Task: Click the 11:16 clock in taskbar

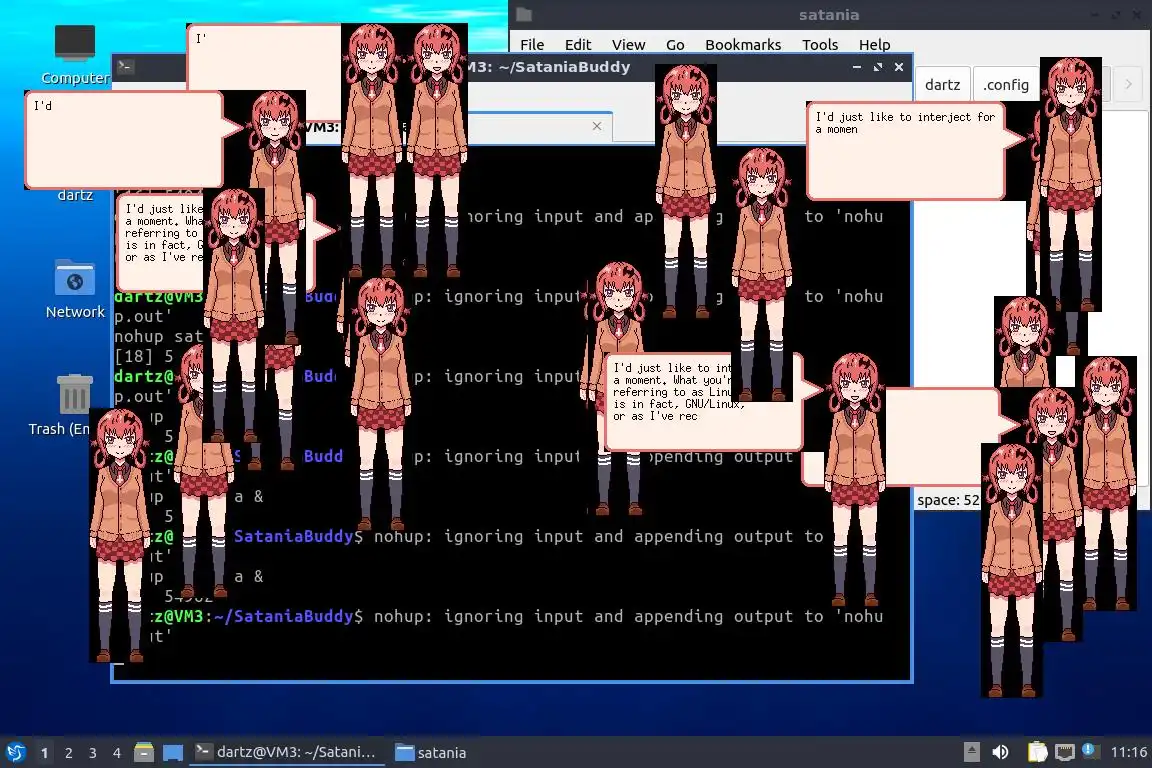Action: 1128,752
